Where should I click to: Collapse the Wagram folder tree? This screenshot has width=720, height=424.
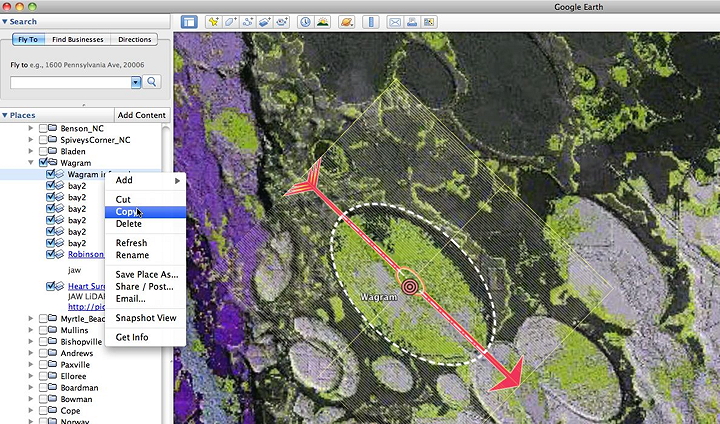tap(31, 163)
